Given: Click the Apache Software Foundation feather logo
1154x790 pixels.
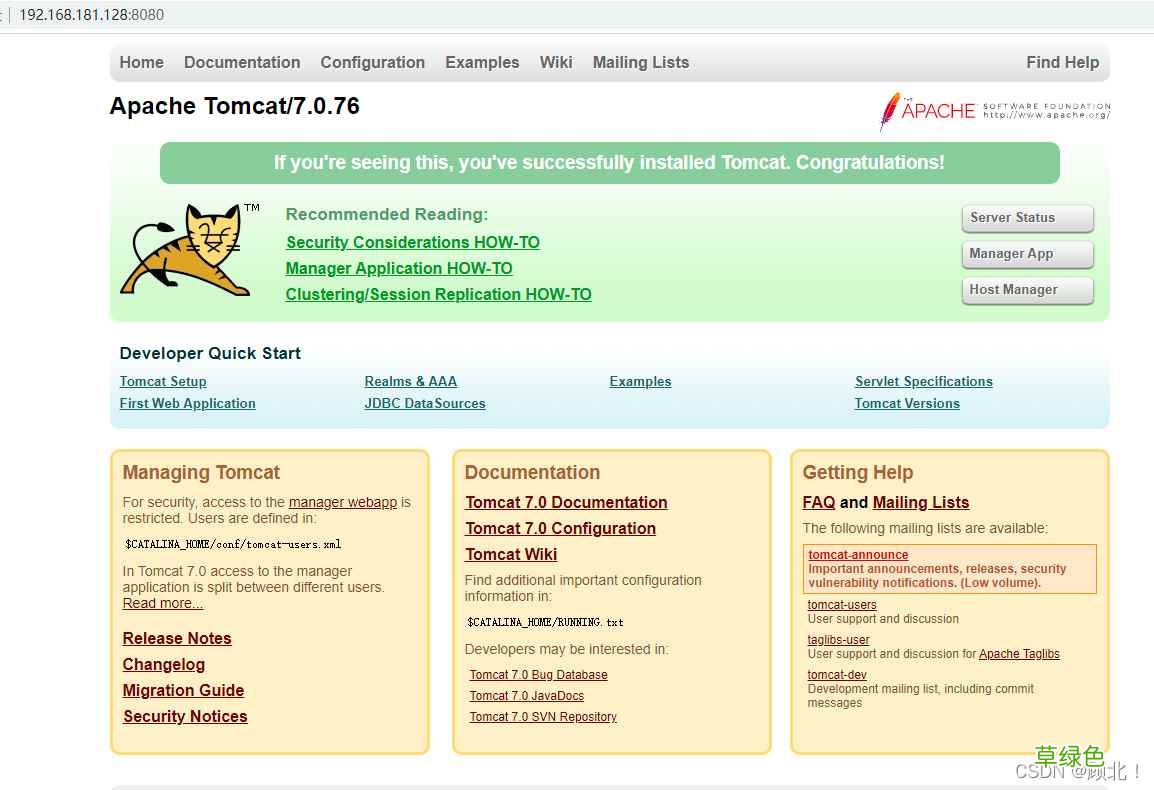Looking at the screenshot, I should (x=994, y=111).
